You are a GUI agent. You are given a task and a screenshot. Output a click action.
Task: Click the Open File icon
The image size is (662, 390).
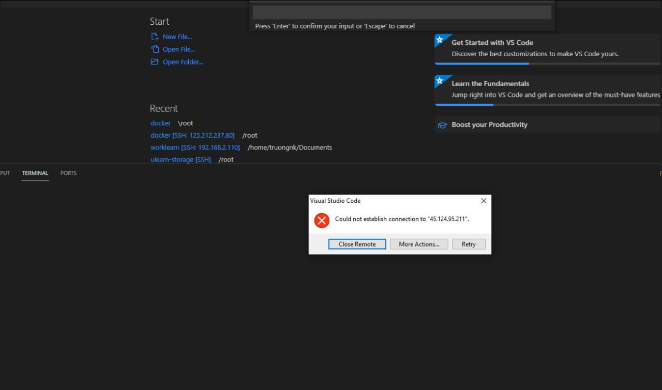(x=155, y=49)
